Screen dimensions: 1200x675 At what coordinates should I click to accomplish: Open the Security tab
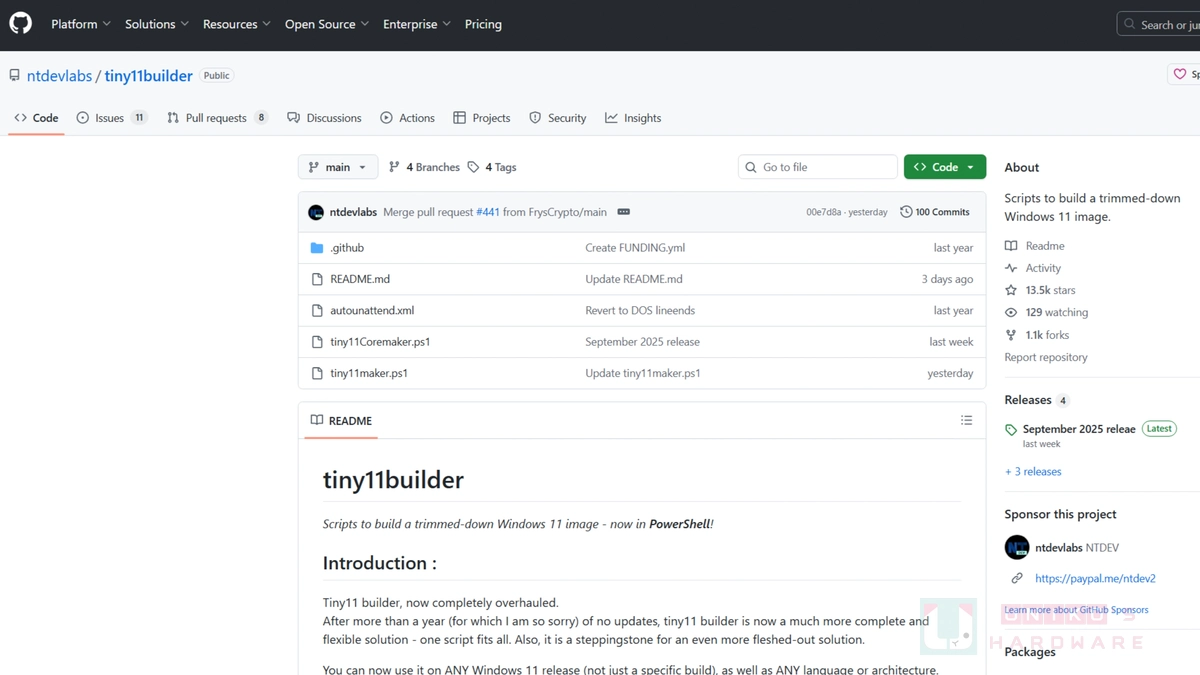point(557,118)
